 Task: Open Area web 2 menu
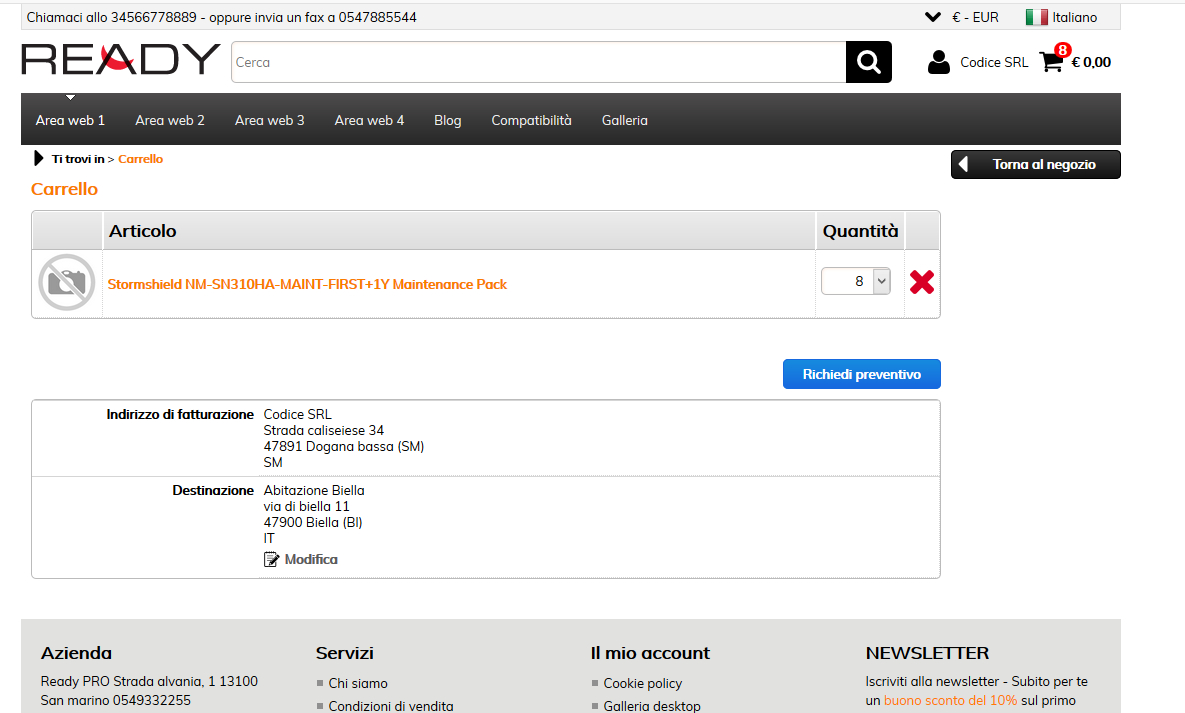tap(170, 120)
